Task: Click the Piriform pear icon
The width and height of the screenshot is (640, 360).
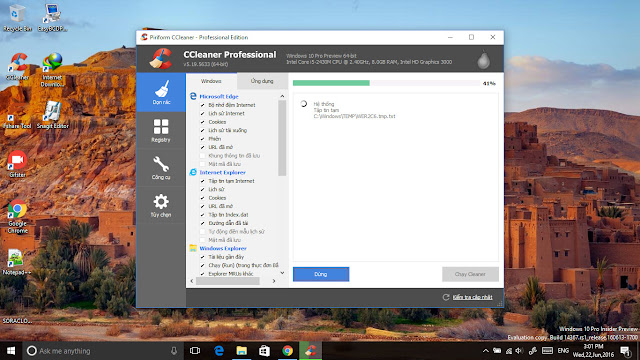Action: [x=484, y=60]
